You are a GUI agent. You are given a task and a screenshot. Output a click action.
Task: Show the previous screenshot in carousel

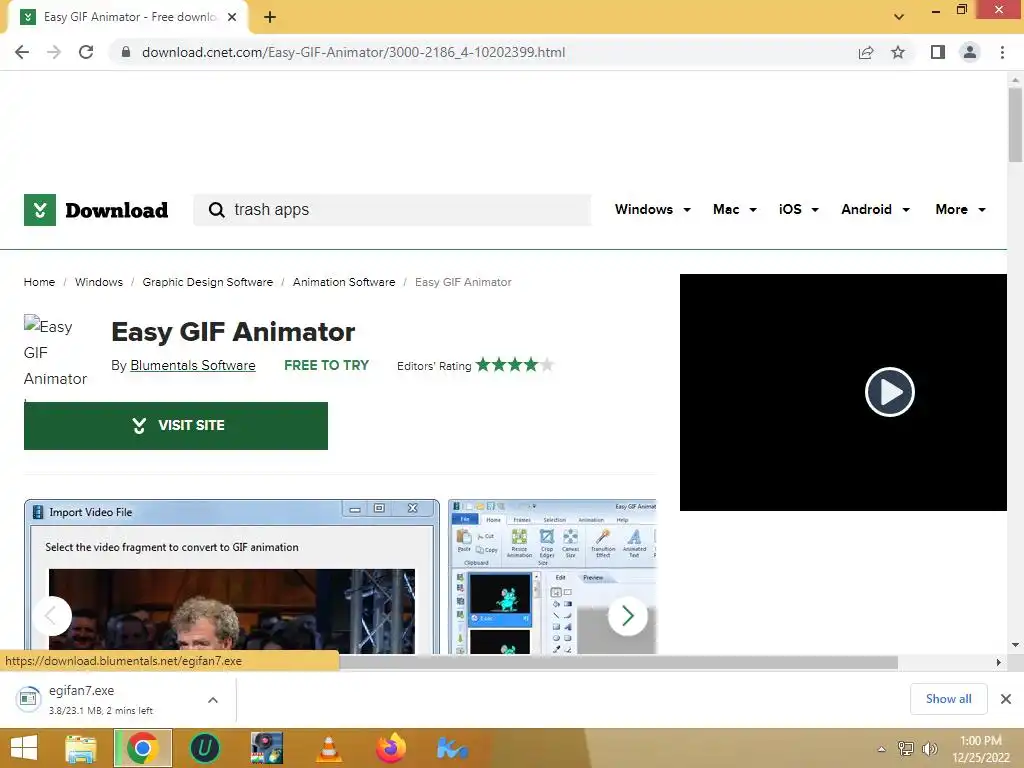click(x=51, y=616)
